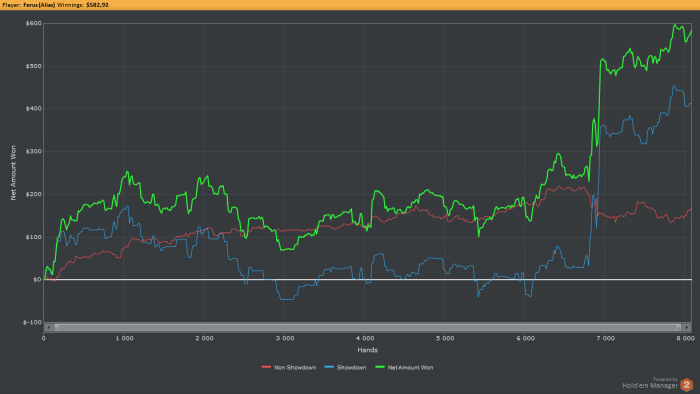Click the $600 y-axis label
This screenshot has height=394, width=700.
(33, 23)
